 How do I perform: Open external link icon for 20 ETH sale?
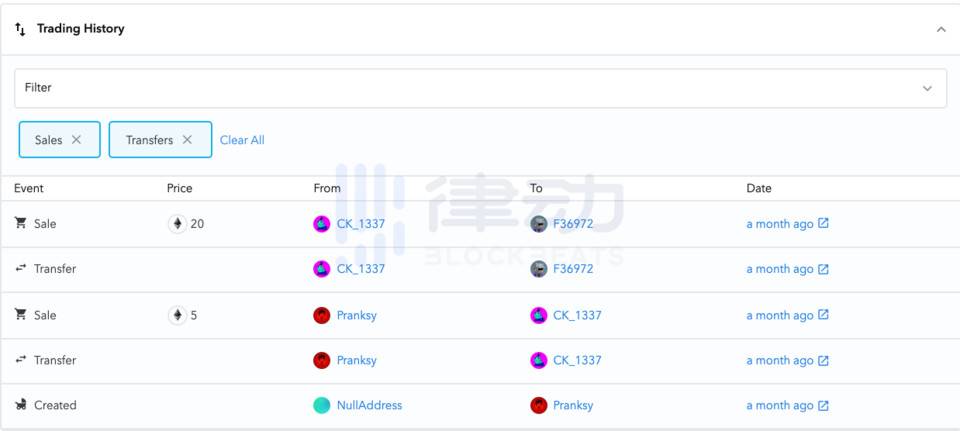click(x=823, y=224)
